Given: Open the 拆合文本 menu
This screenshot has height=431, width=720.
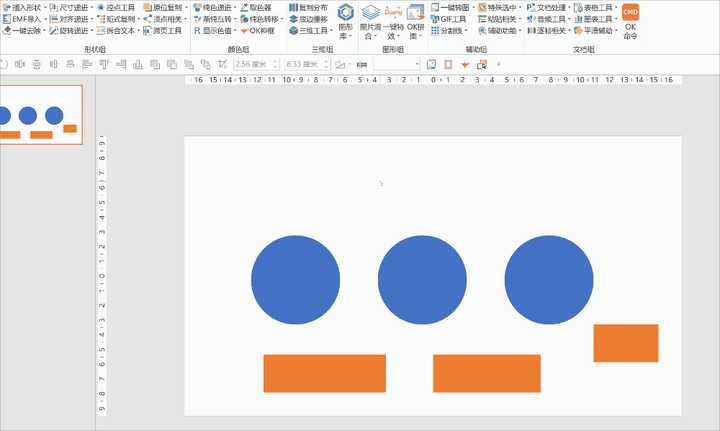Looking at the screenshot, I should 118,31.
